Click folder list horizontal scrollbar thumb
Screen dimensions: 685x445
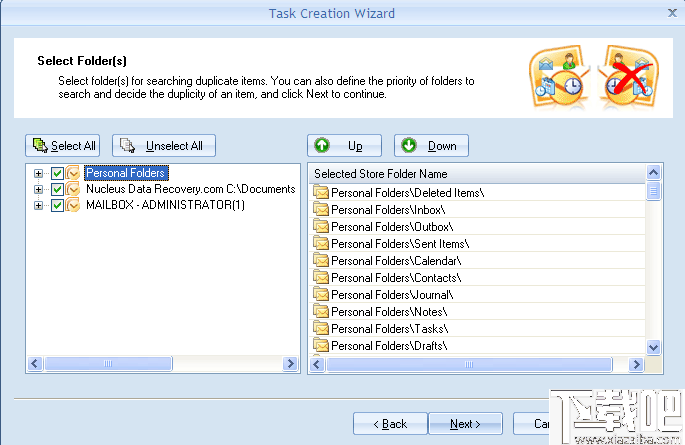pyautogui.click(x=469, y=364)
